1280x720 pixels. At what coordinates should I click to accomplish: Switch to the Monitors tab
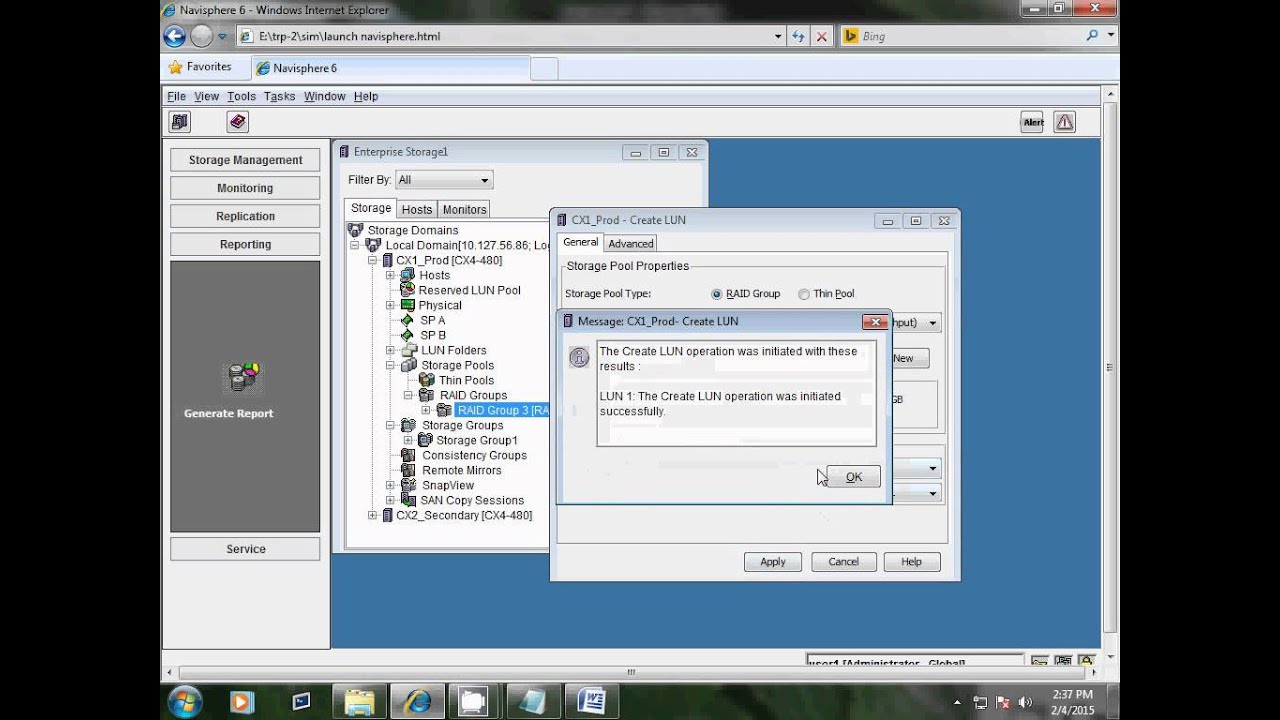coord(464,209)
